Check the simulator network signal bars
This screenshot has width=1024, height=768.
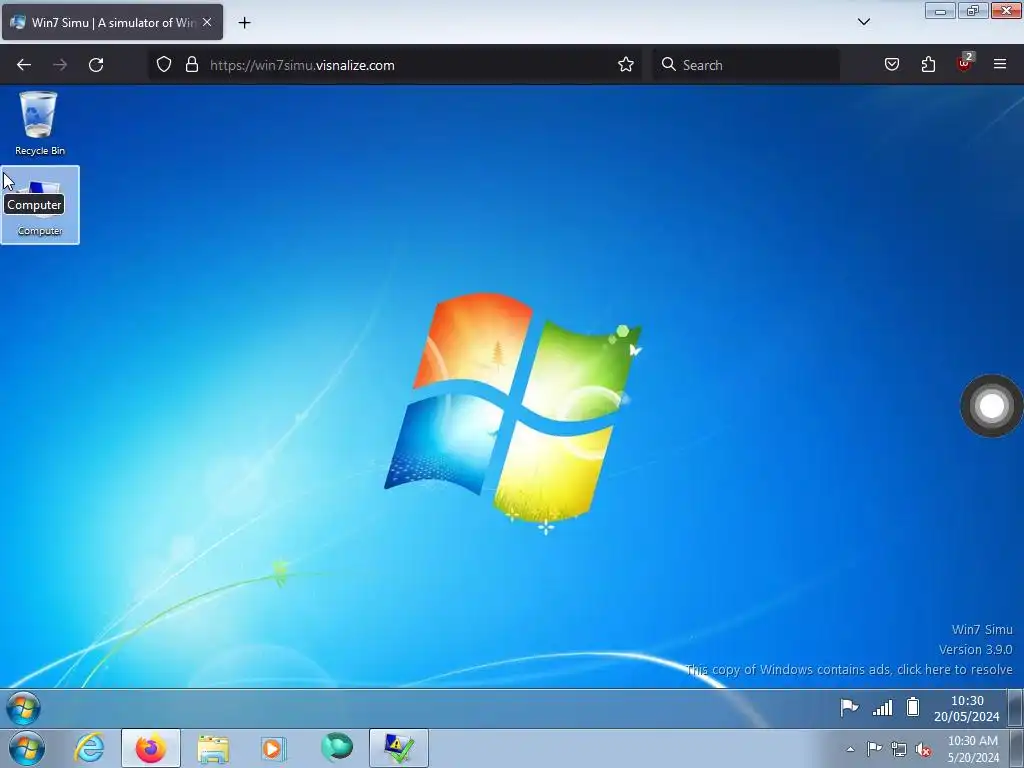pyautogui.click(x=882, y=707)
